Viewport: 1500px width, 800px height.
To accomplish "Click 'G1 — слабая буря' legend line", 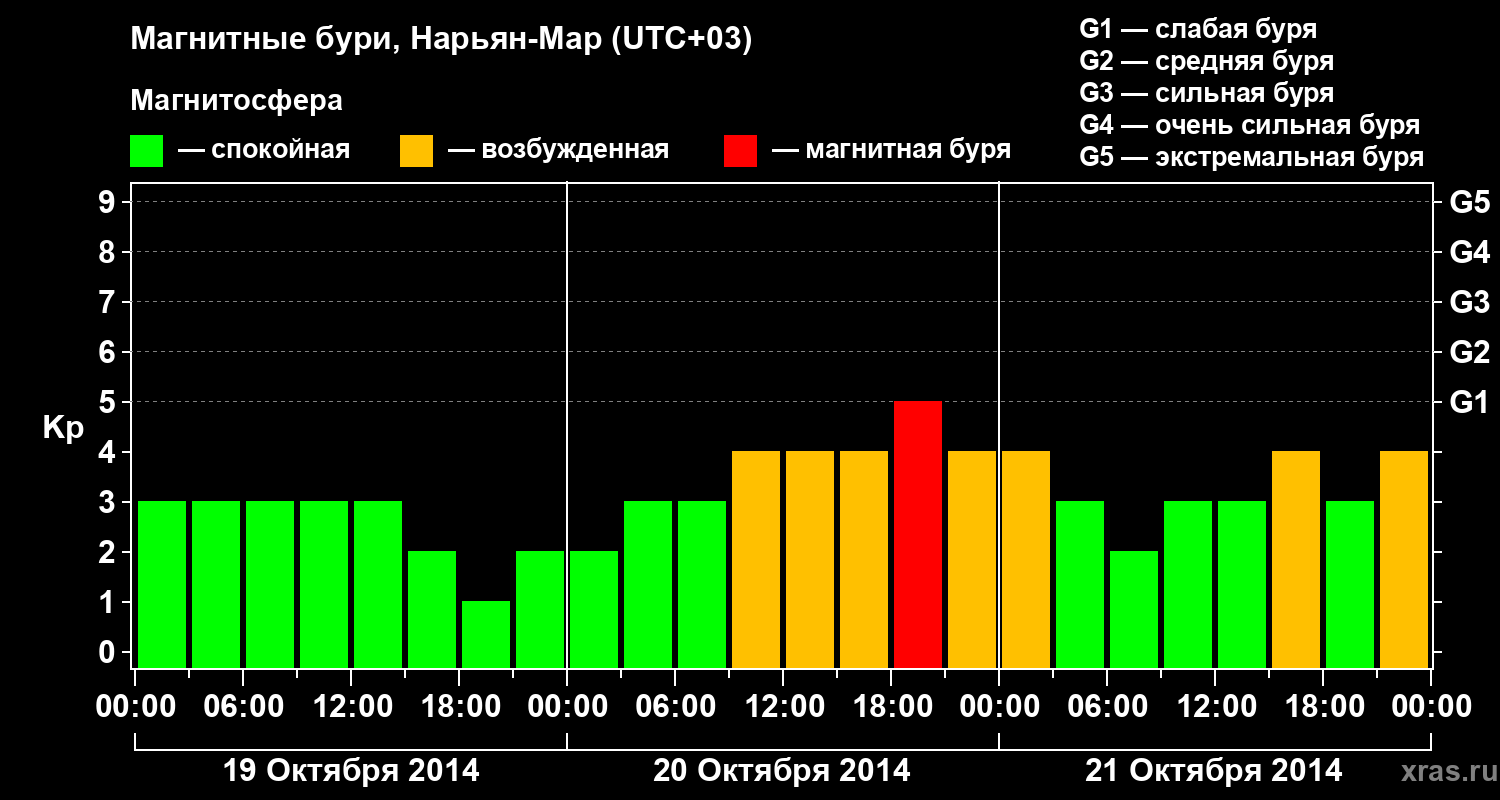I will click(x=1198, y=29).
